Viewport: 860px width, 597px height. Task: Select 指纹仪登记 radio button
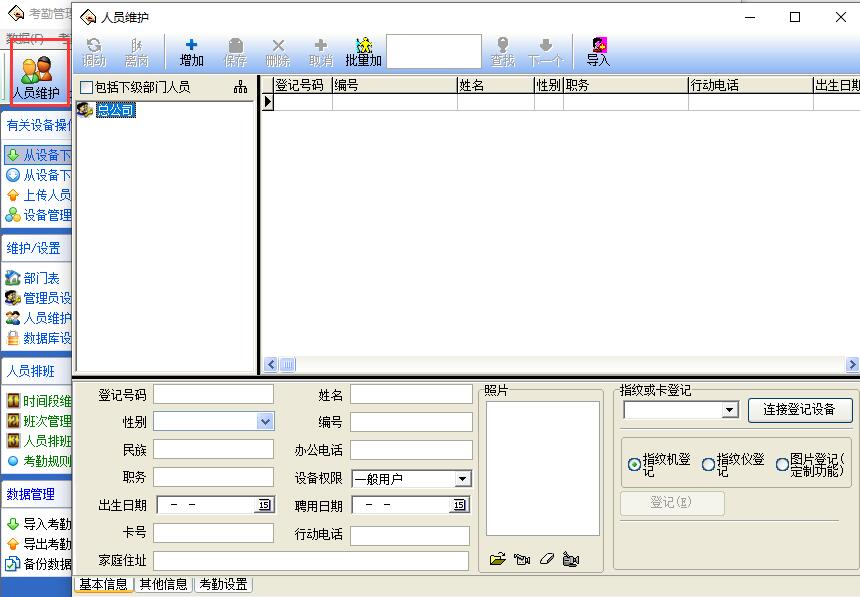coord(708,464)
